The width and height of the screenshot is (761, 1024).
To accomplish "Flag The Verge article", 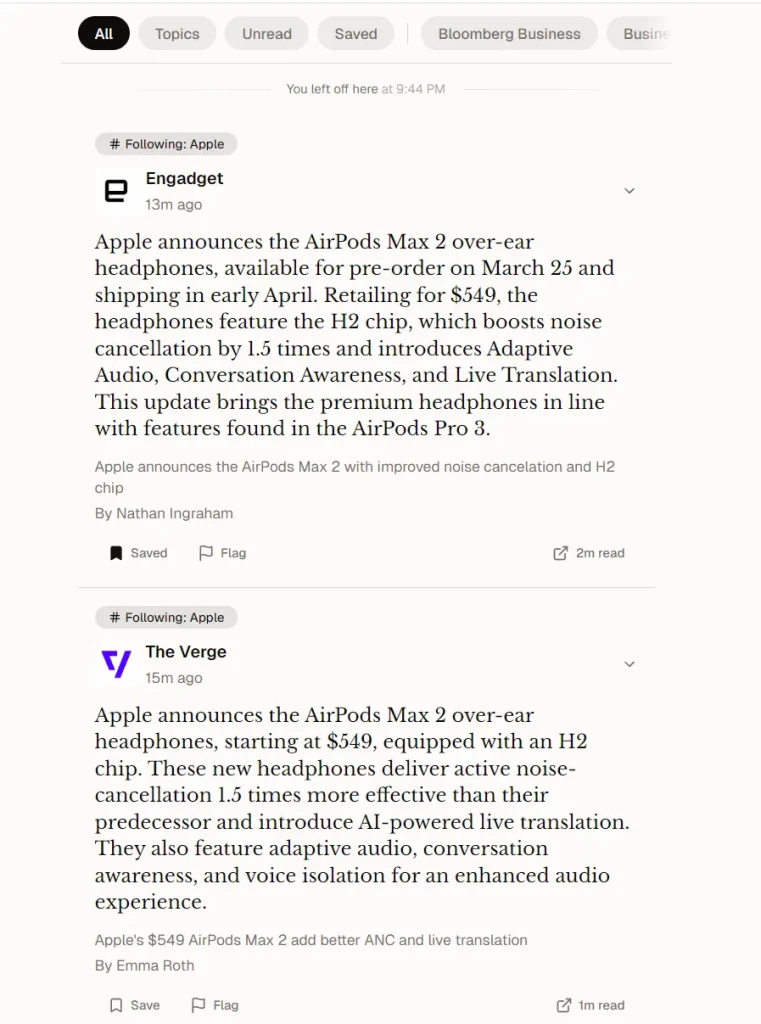I will point(214,1005).
